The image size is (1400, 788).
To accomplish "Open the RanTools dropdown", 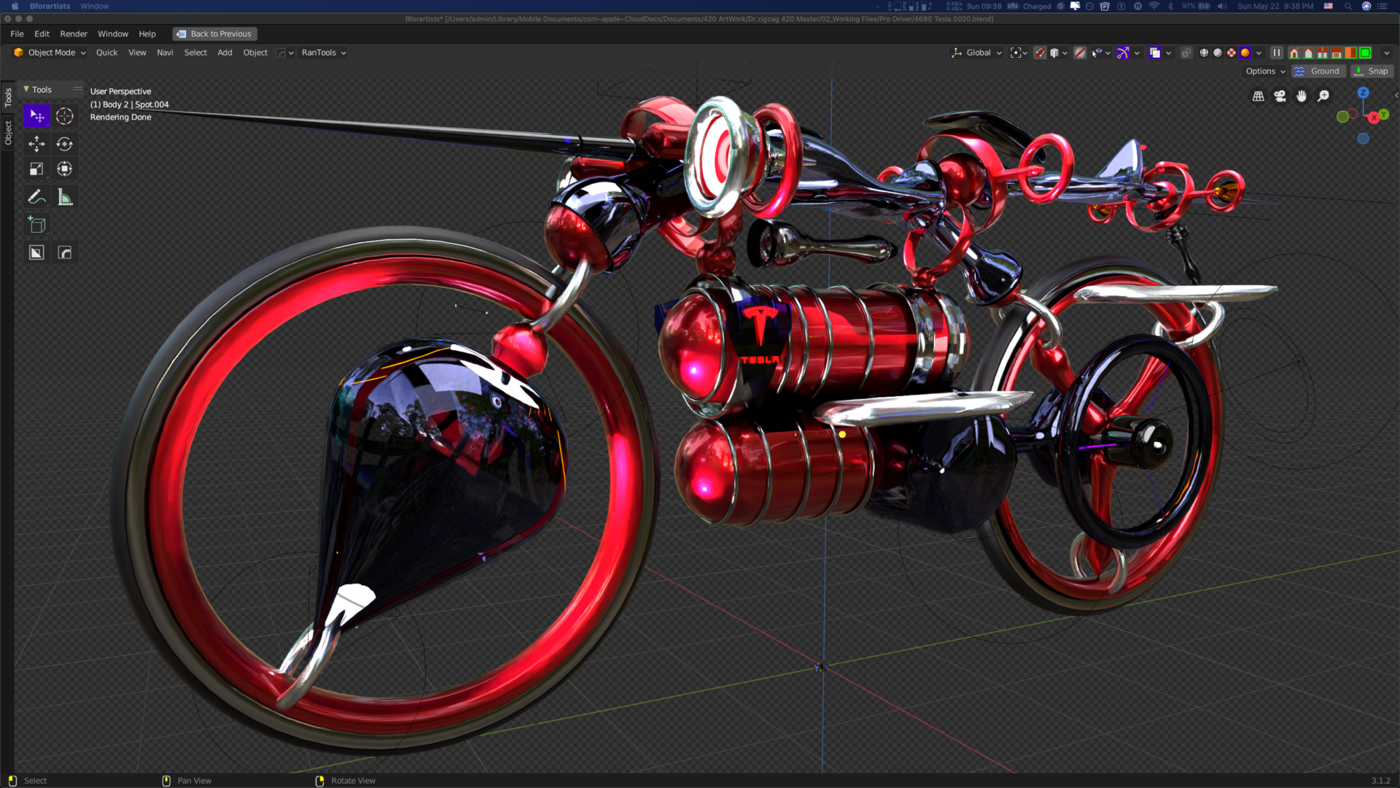I will (x=323, y=53).
